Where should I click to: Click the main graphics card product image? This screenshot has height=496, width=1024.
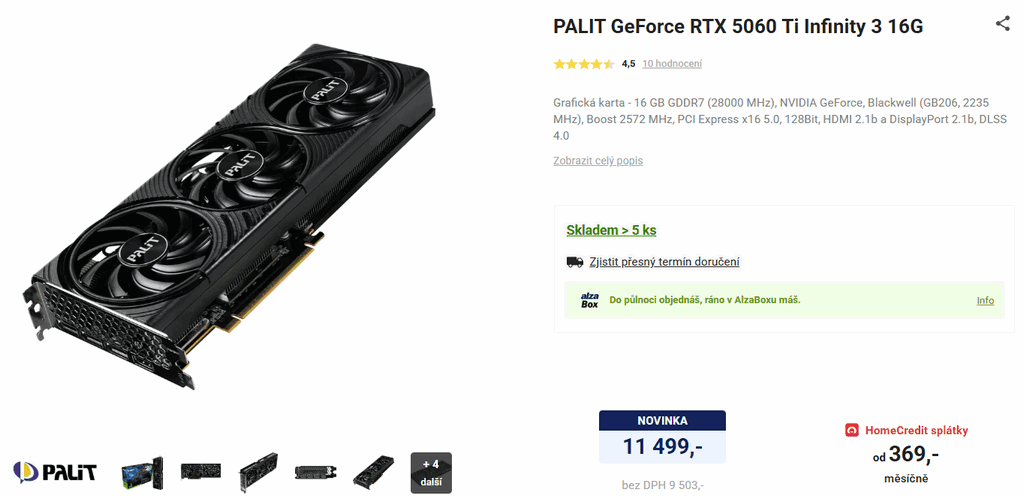[232, 215]
